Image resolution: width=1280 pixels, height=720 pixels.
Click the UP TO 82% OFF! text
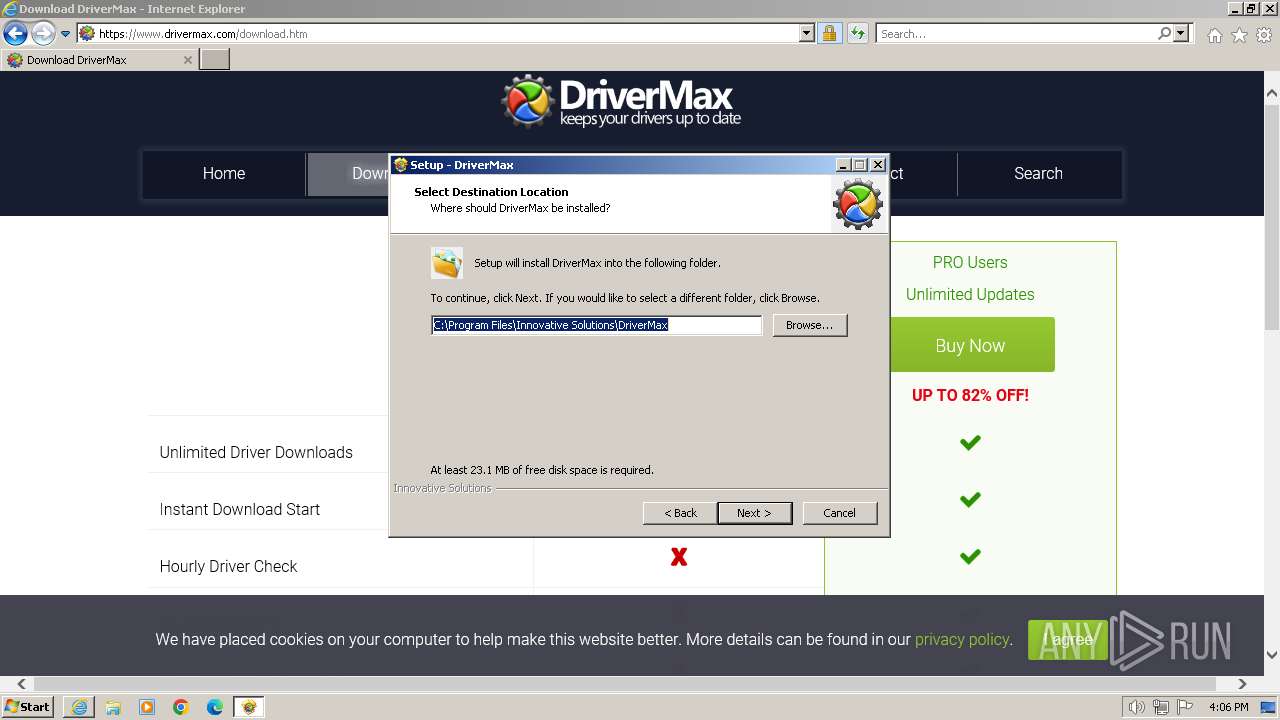970,395
